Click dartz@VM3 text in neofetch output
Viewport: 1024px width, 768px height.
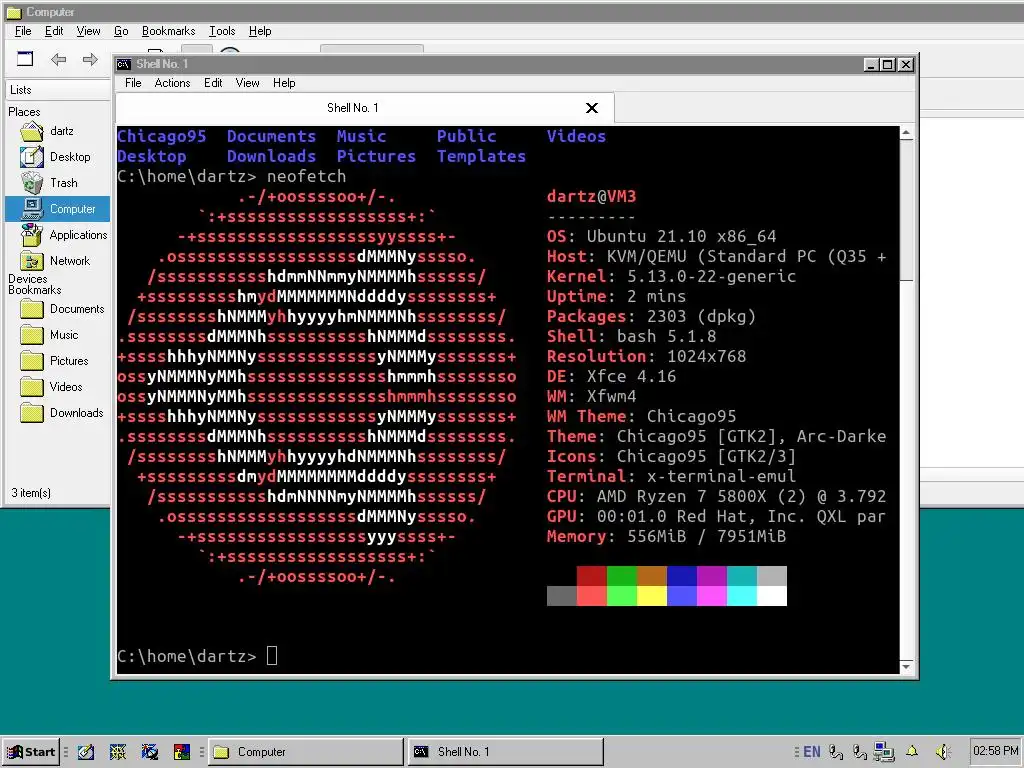[x=592, y=197]
